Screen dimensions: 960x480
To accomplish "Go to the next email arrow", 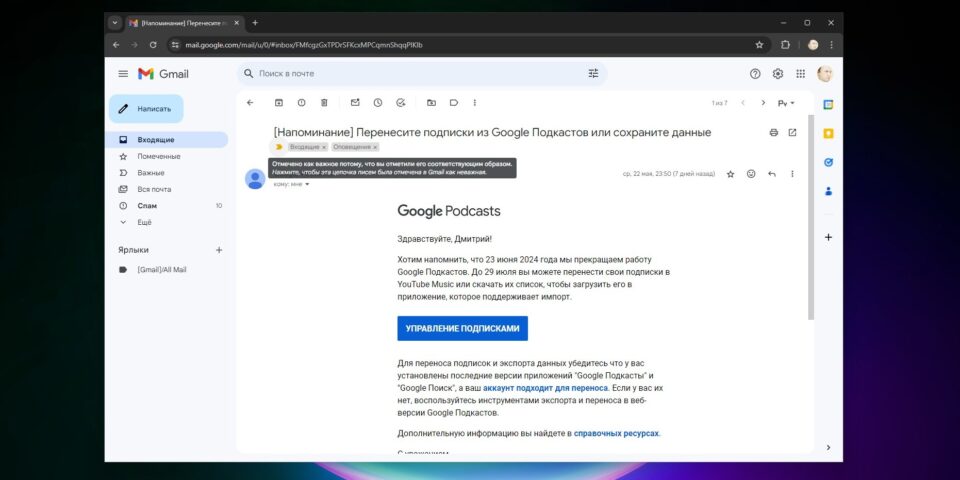I will pyautogui.click(x=763, y=103).
